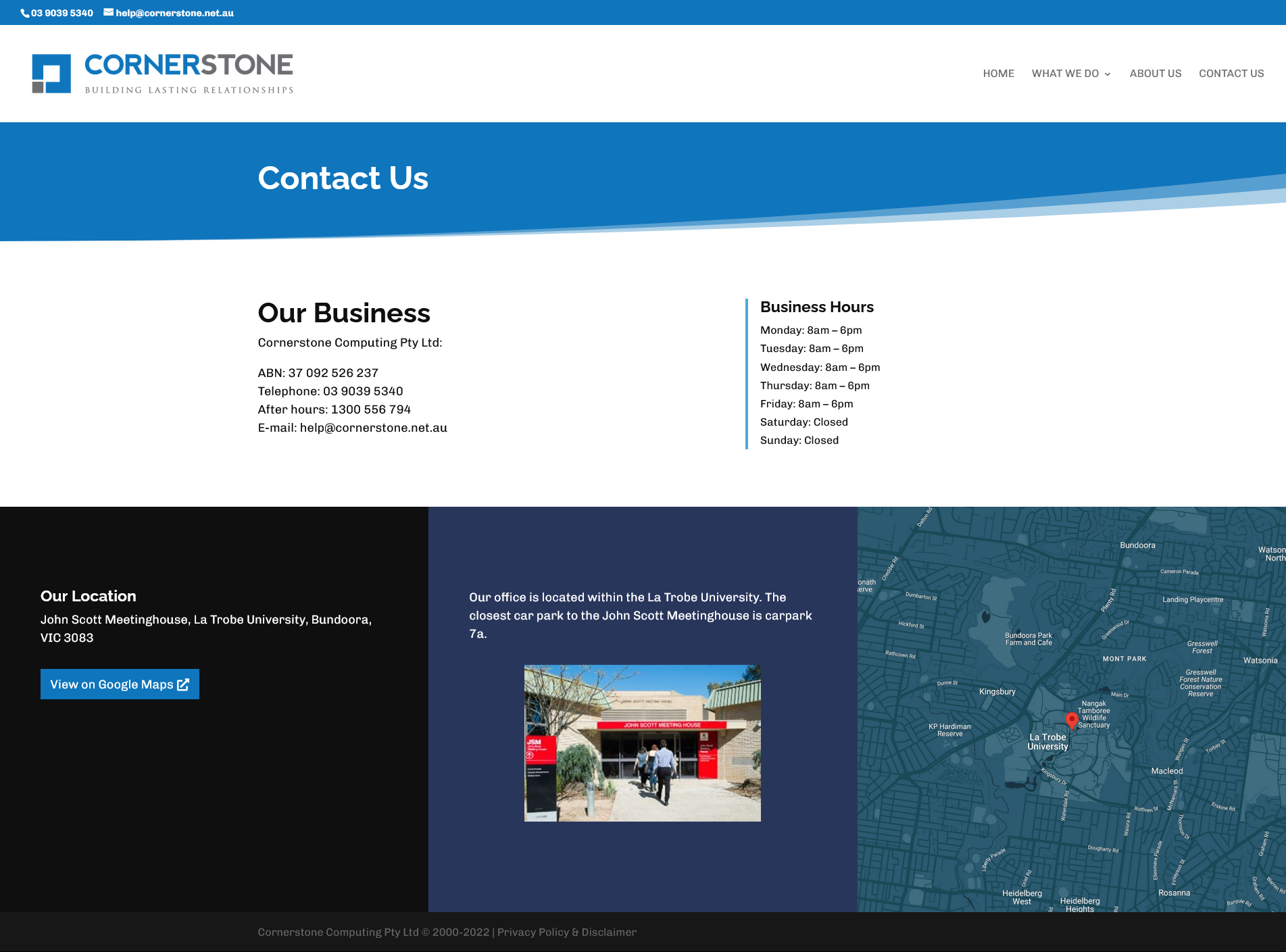Click Tuesday: 8am – 6pm hours line
This screenshot has height=952, width=1286.
pyautogui.click(x=812, y=349)
